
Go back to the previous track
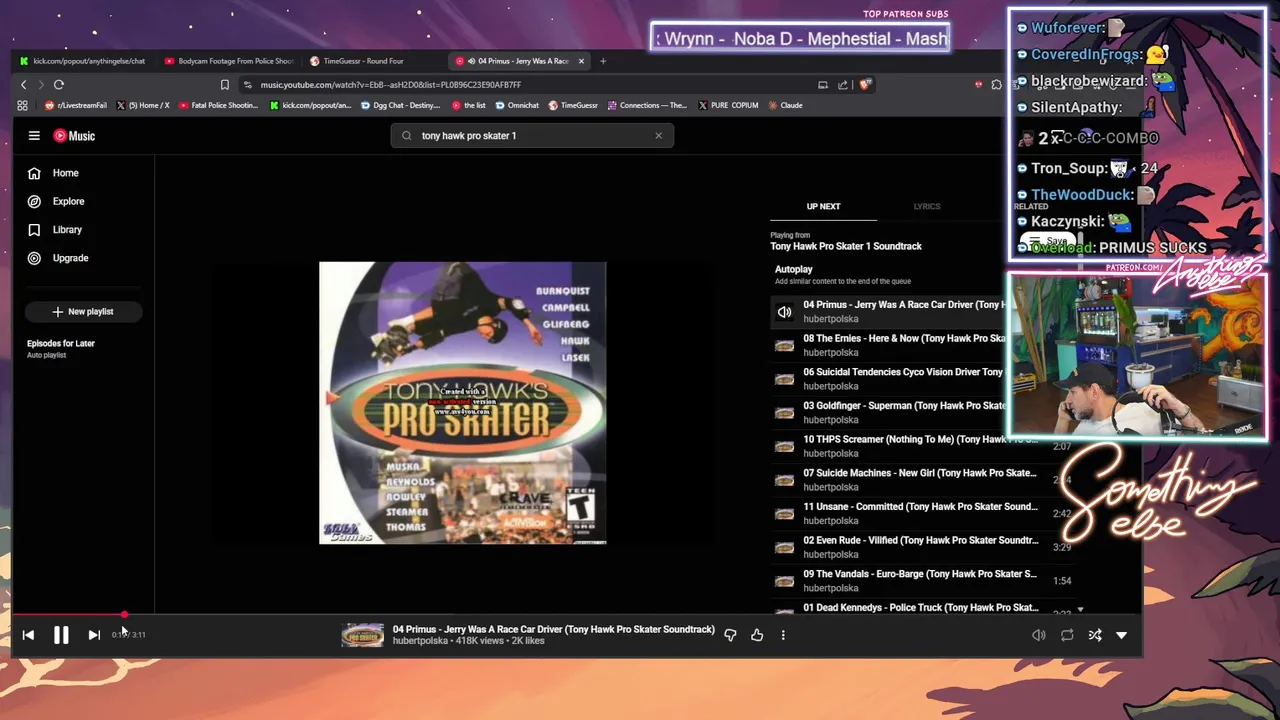28,635
